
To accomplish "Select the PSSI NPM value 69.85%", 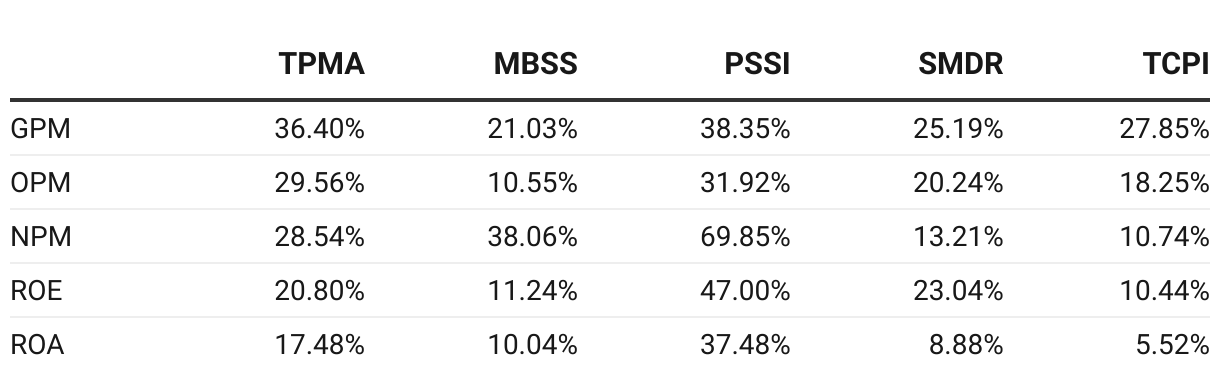I will click(744, 237).
